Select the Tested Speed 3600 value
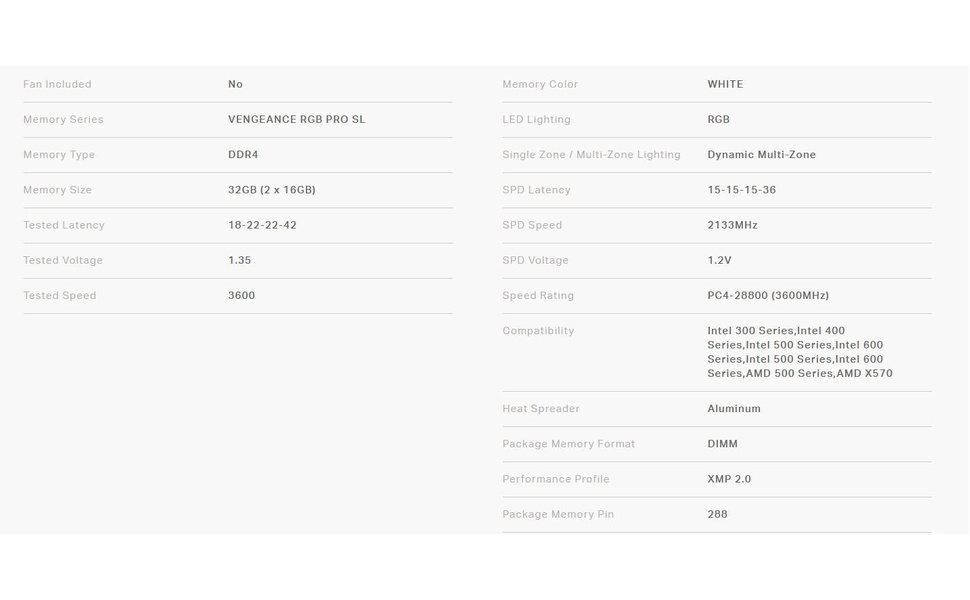 pos(241,295)
